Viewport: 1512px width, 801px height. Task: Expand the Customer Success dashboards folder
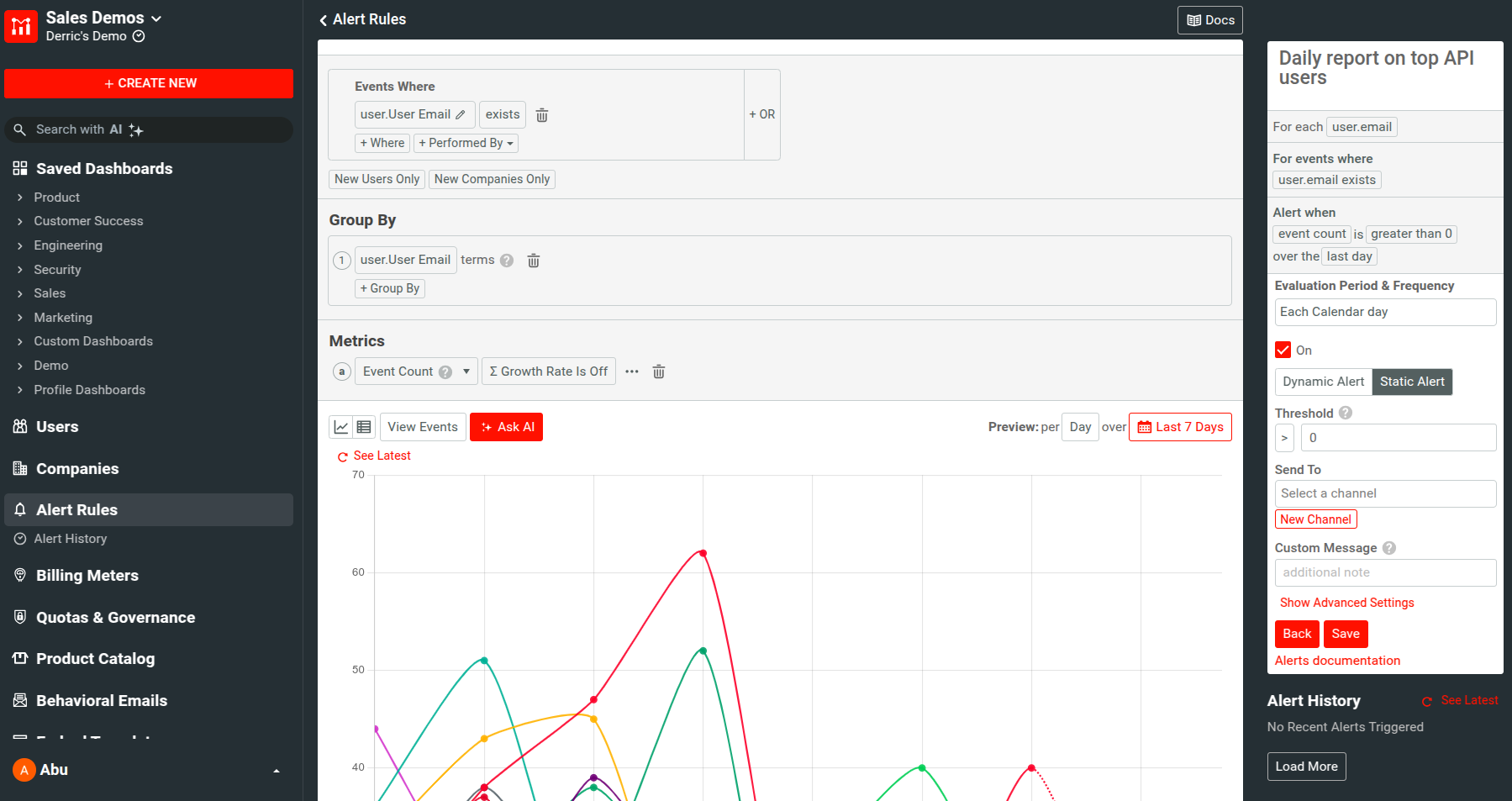pos(88,221)
